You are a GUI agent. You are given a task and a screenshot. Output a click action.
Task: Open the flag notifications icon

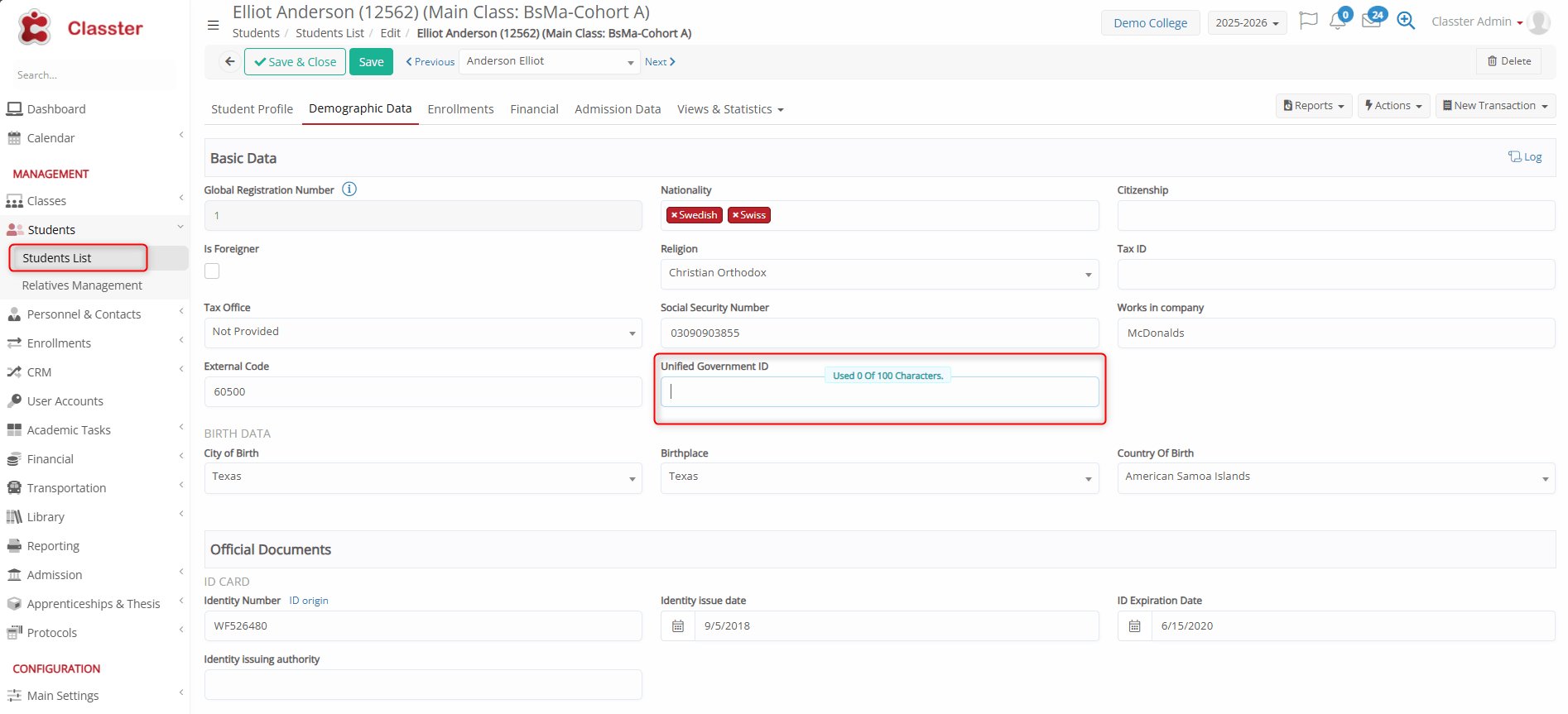click(x=1308, y=21)
